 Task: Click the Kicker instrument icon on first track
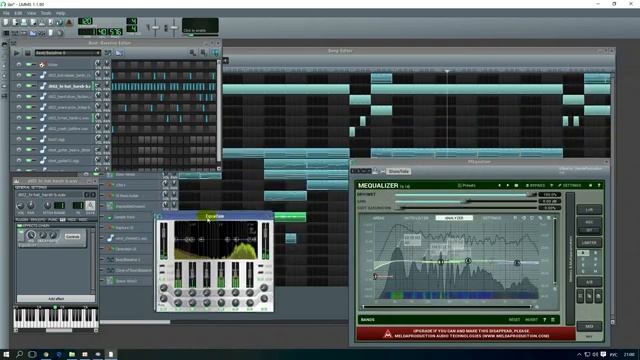click(x=42, y=64)
